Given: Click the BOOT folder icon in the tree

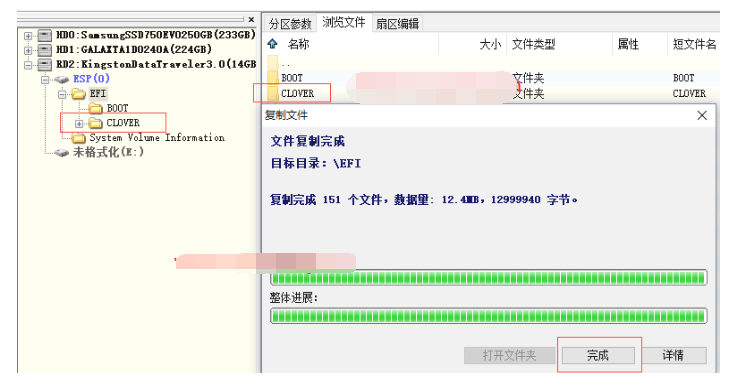Looking at the screenshot, I should pyautogui.click(x=96, y=109).
